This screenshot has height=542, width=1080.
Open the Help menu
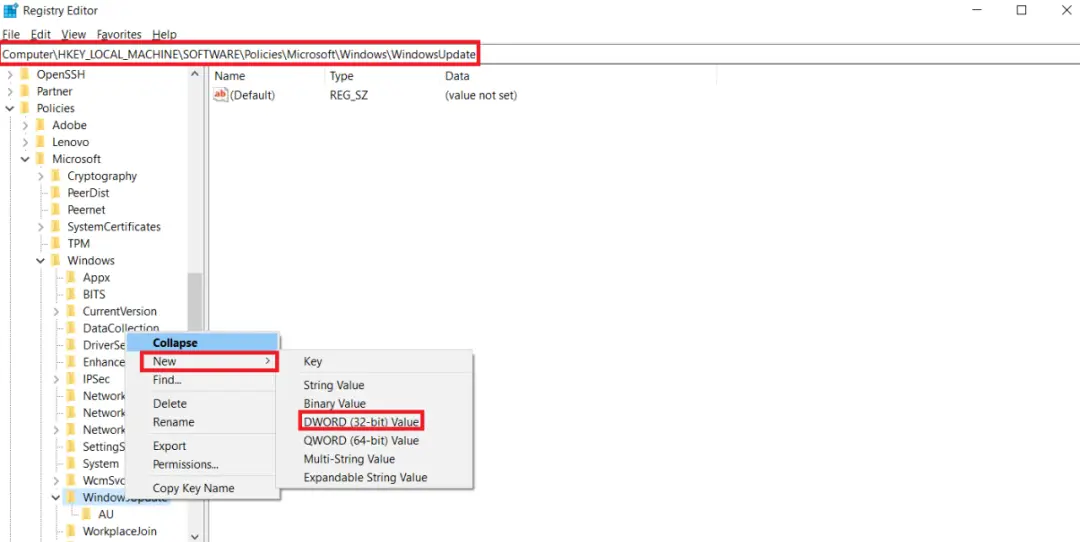164,34
